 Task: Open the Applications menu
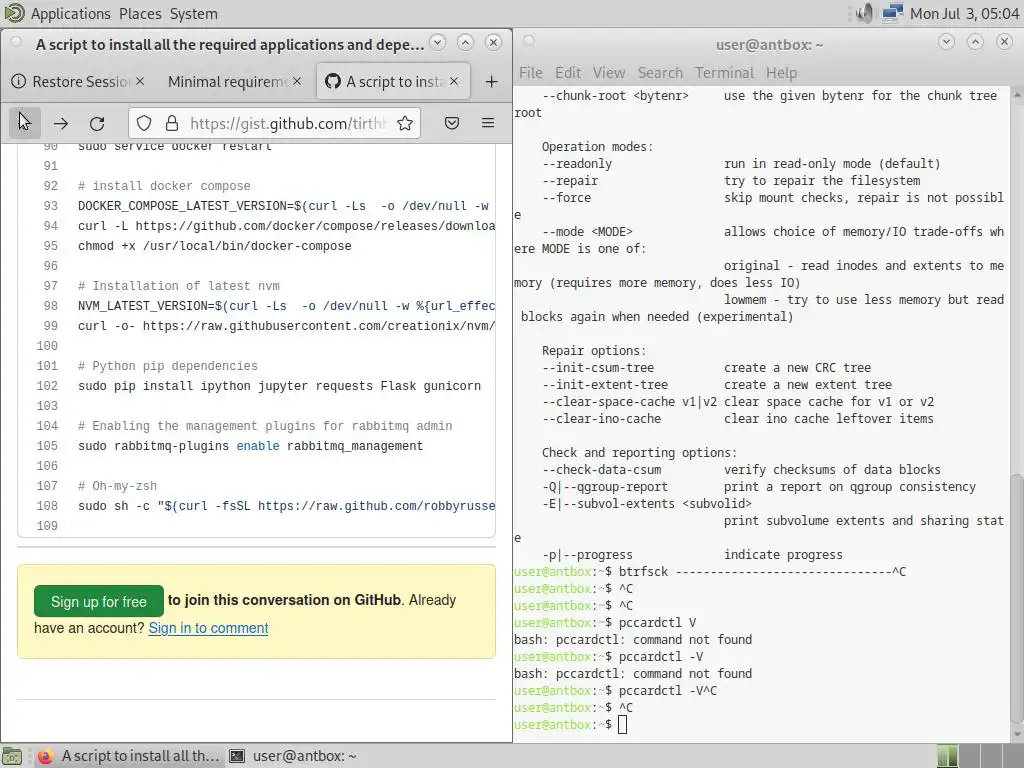[71, 13]
